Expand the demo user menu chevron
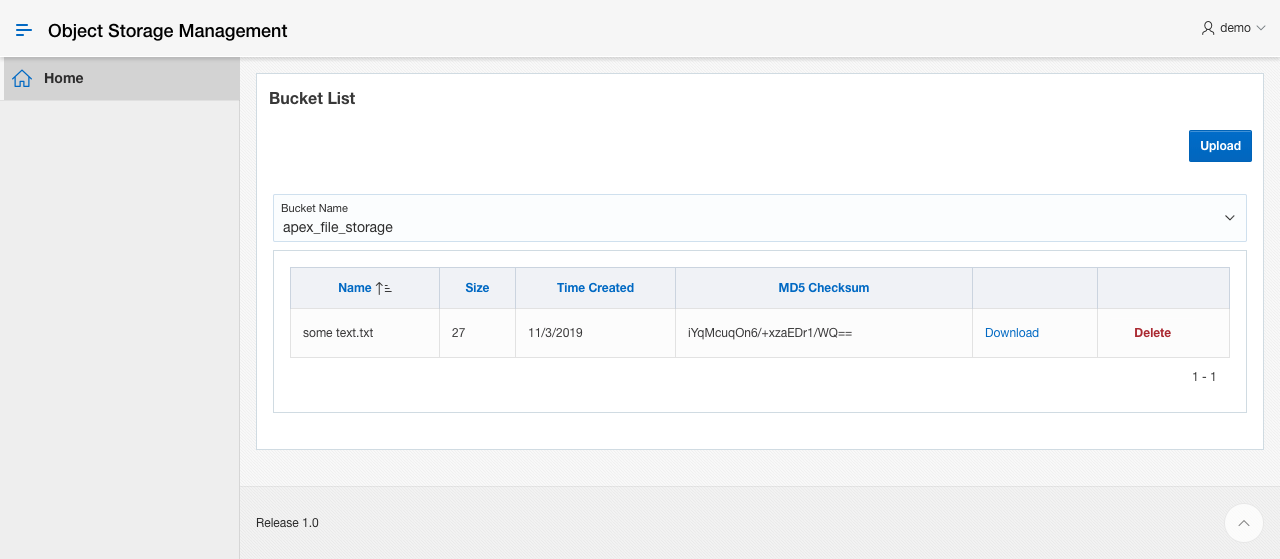 tap(1261, 28)
